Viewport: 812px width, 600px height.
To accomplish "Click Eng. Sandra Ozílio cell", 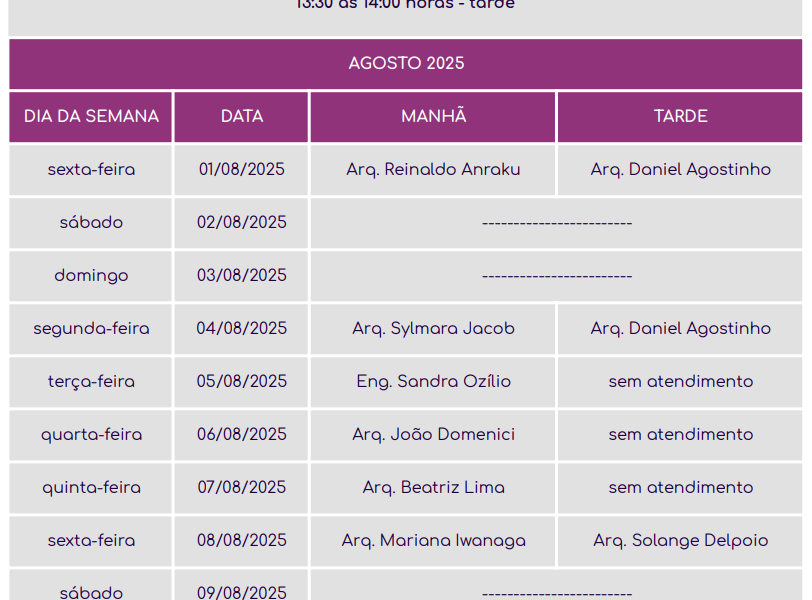I will (433, 382).
